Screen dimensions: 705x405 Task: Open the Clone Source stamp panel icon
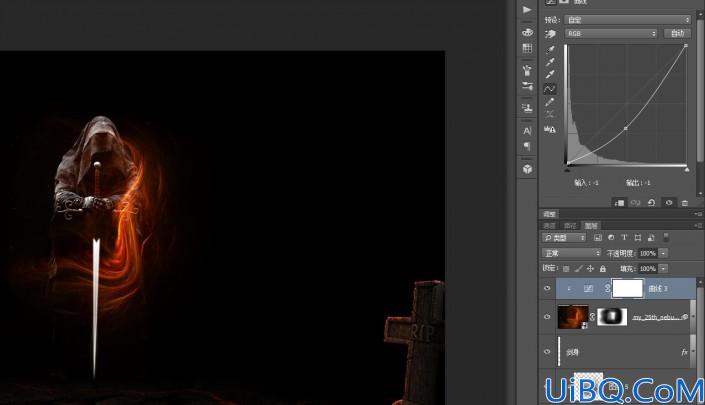pyautogui.click(x=527, y=108)
